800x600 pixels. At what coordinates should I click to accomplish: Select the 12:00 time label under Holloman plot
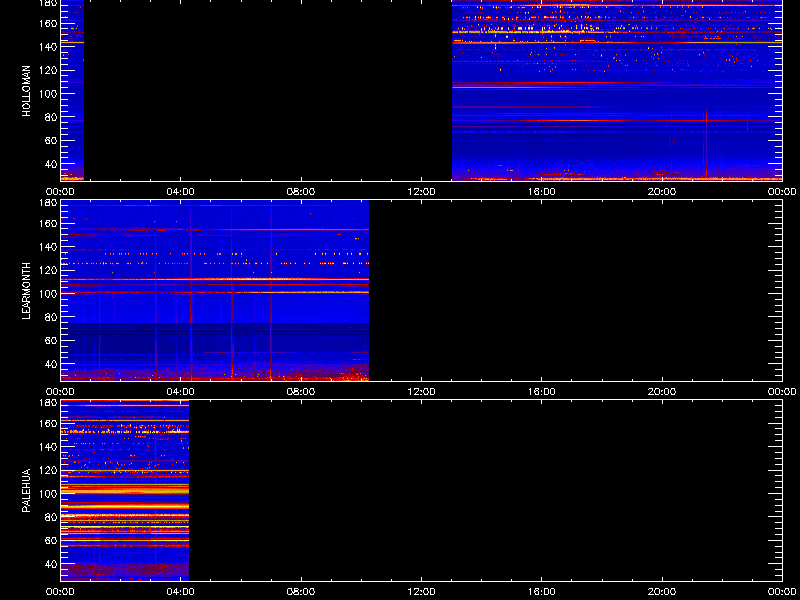421,192
